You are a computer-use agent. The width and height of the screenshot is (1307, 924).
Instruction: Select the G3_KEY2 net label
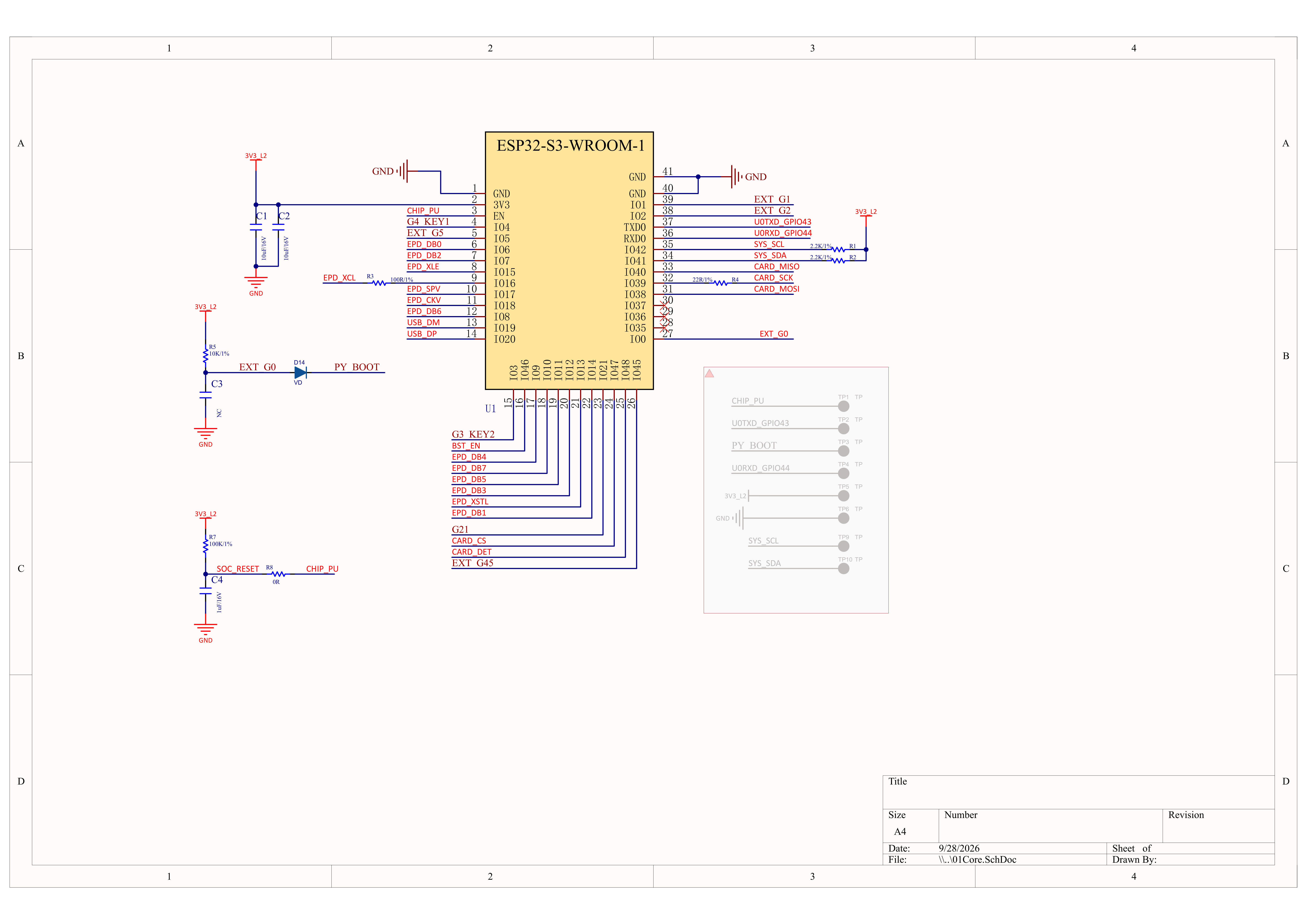473,434
